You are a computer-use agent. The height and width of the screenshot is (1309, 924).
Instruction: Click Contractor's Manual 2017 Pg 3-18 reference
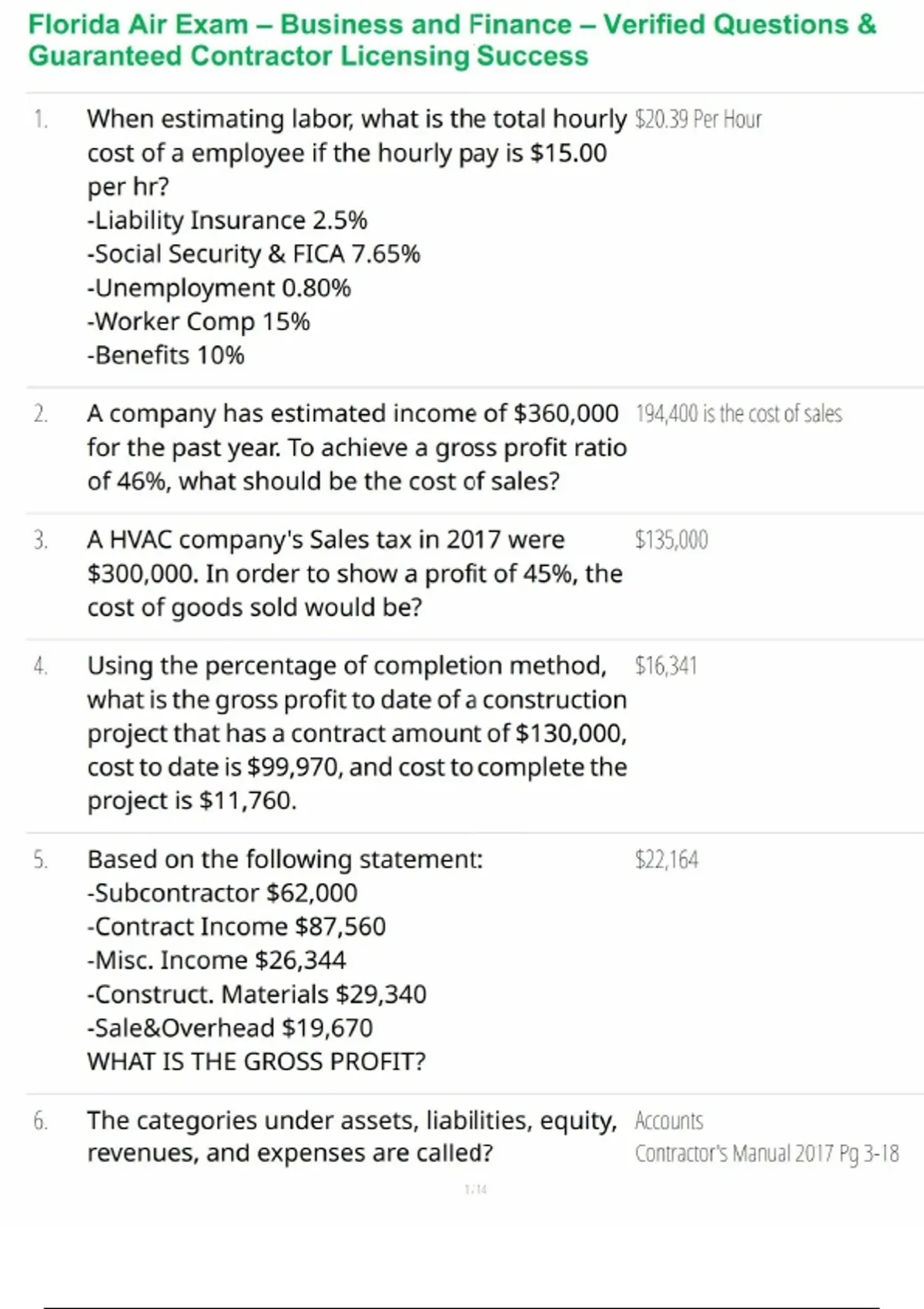coord(767,1153)
